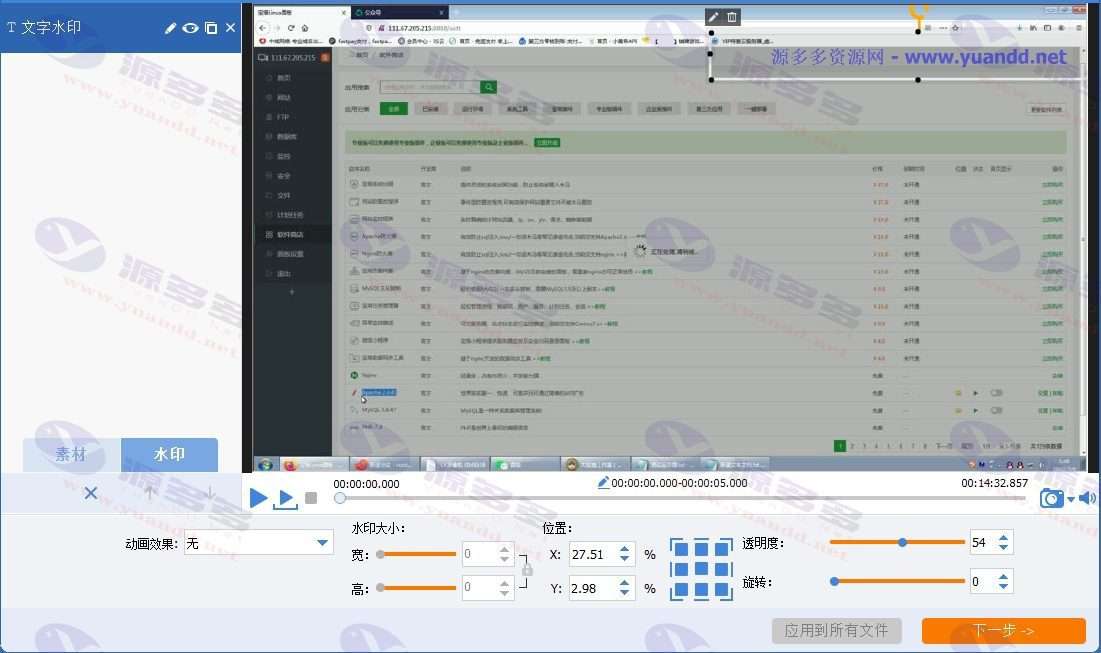The height and width of the screenshot is (653, 1101).
Task: Remove the 文字水印 layer using its X icon
Action: click(x=230, y=28)
